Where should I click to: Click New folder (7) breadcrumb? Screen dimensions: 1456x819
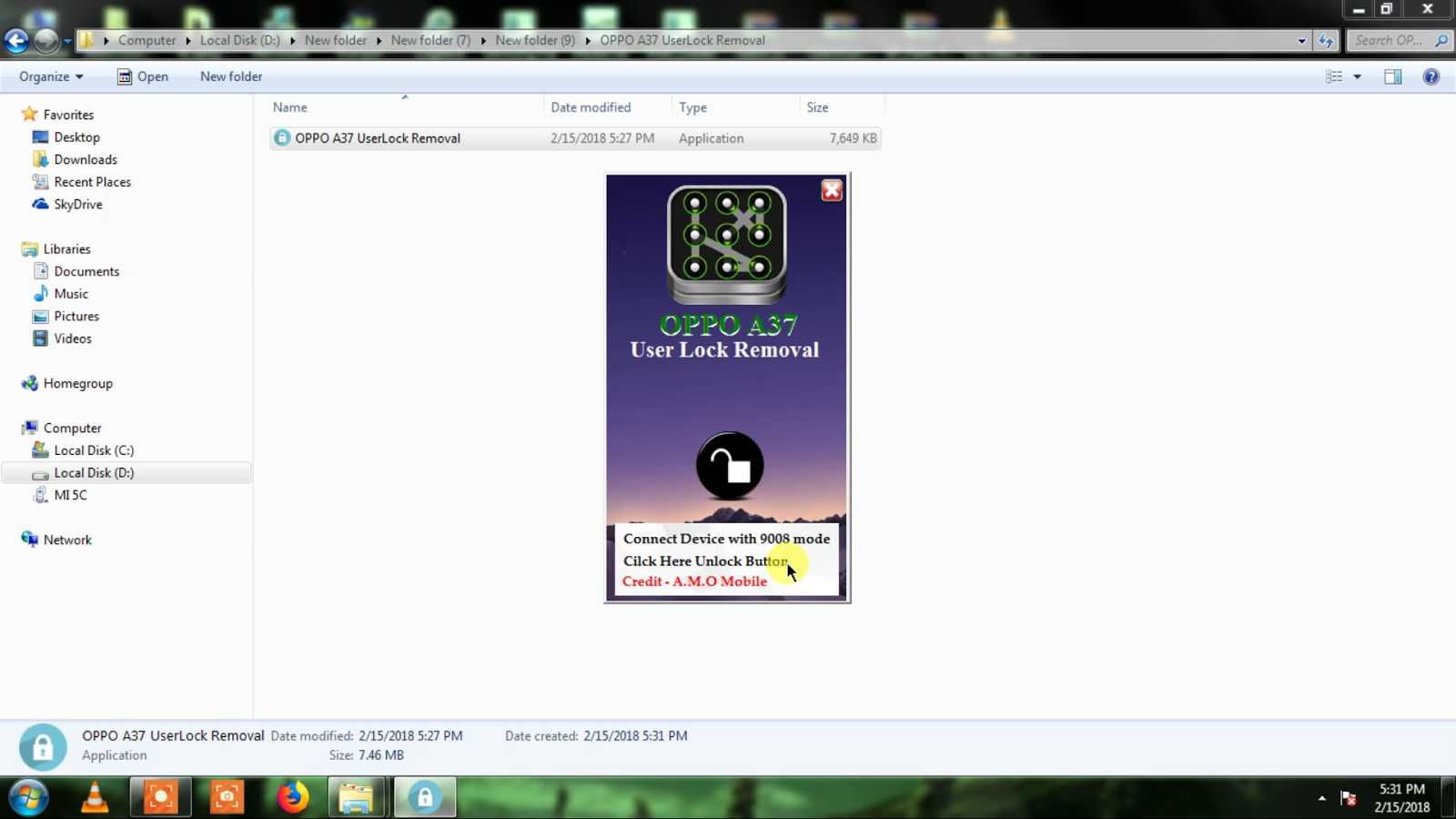pyautogui.click(x=430, y=40)
